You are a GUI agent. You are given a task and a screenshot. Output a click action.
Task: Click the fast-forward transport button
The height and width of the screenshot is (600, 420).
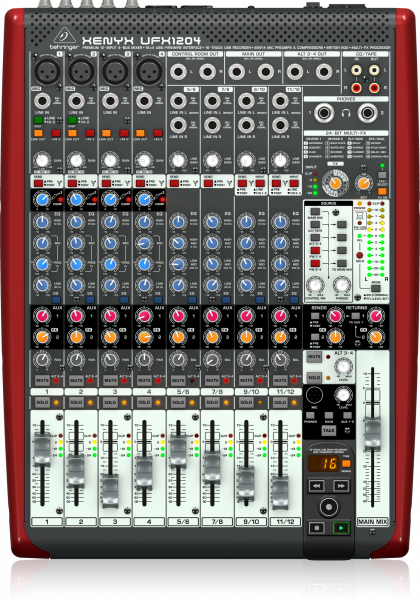340,486
